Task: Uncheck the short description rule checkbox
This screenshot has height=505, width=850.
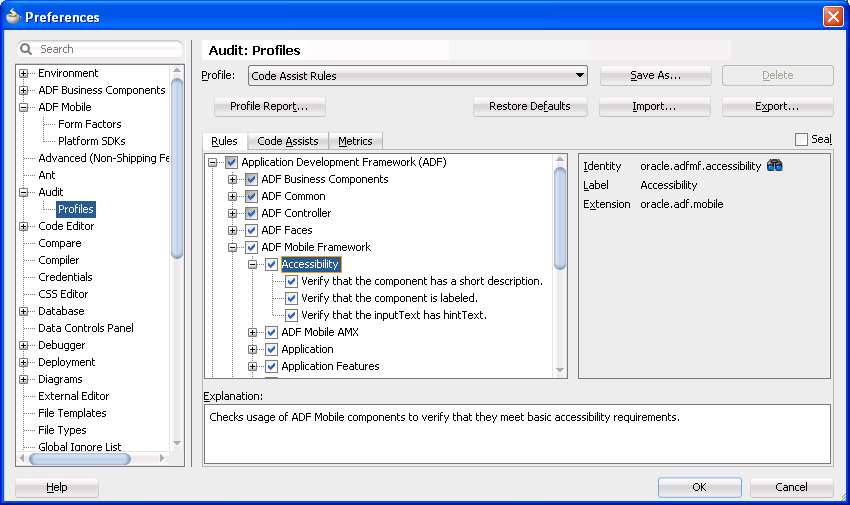Action: point(292,281)
